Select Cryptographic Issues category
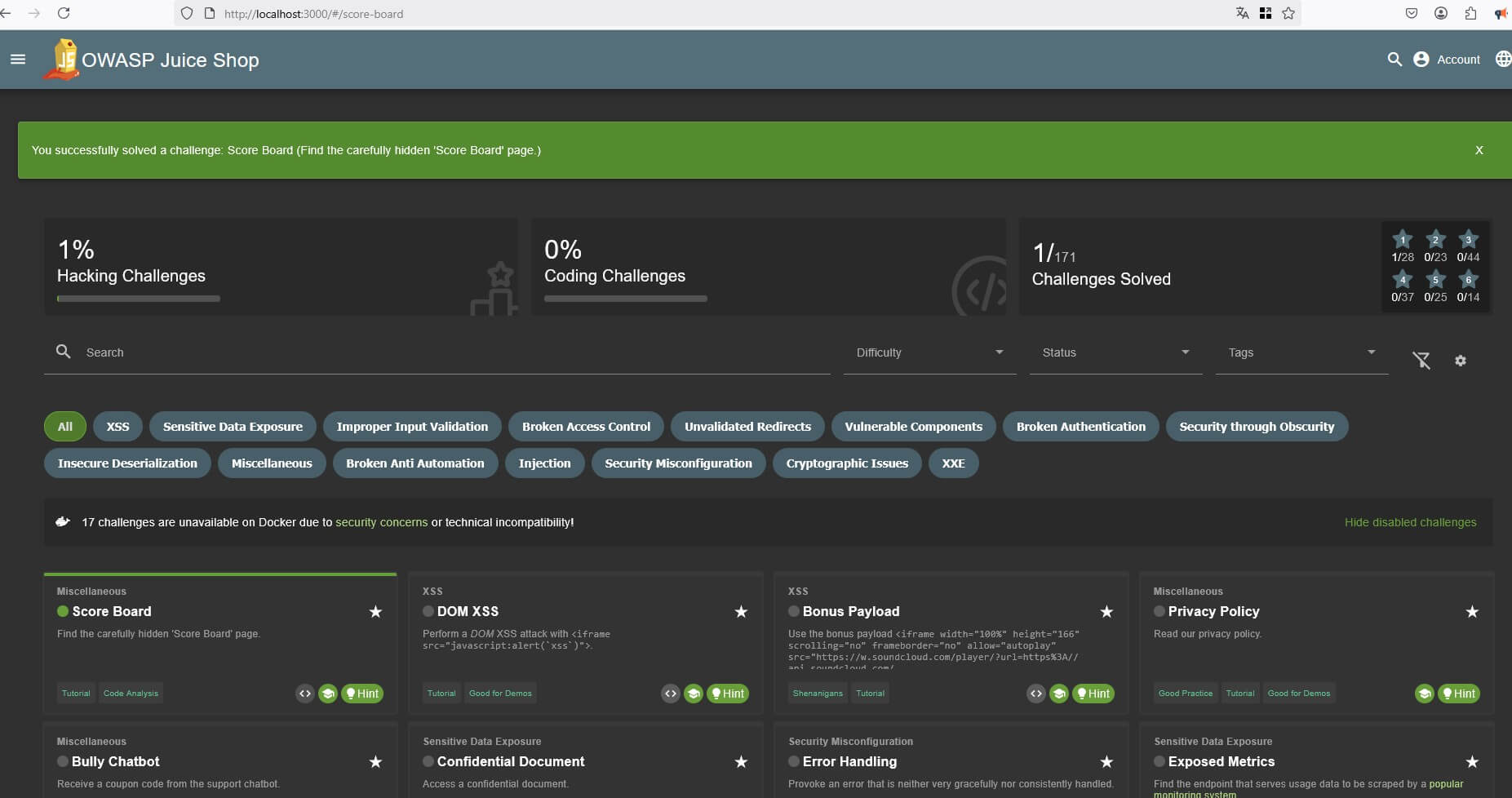1512x798 pixels. pyautogui.click(x=847, y=463)
